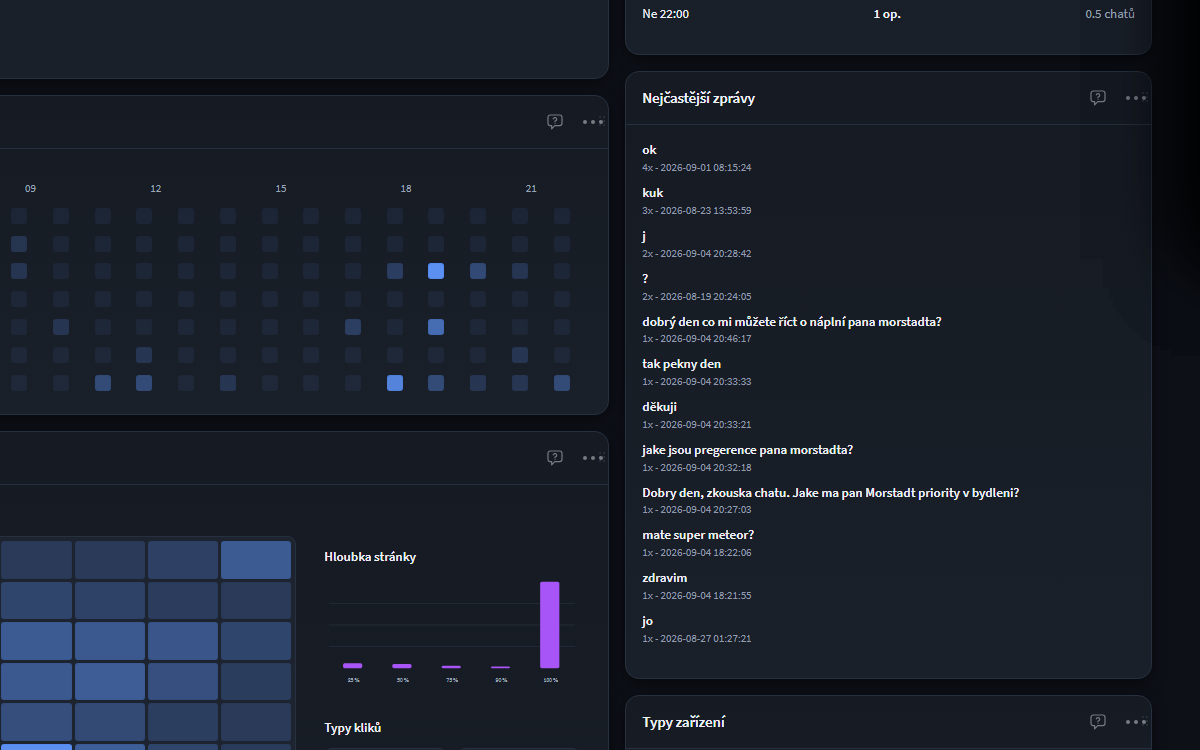This screenshot has width=1200, height=750.
Task: Select the 'j' message entry
Action: pos(644,236)
